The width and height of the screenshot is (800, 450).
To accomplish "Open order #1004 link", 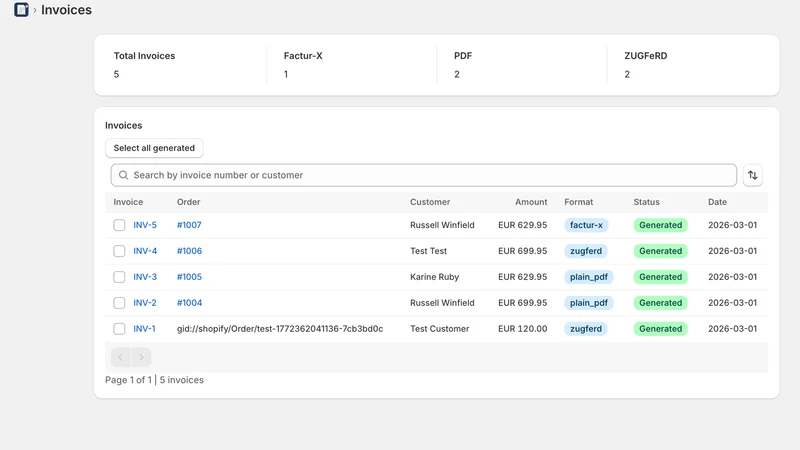I will coord(189,303).
